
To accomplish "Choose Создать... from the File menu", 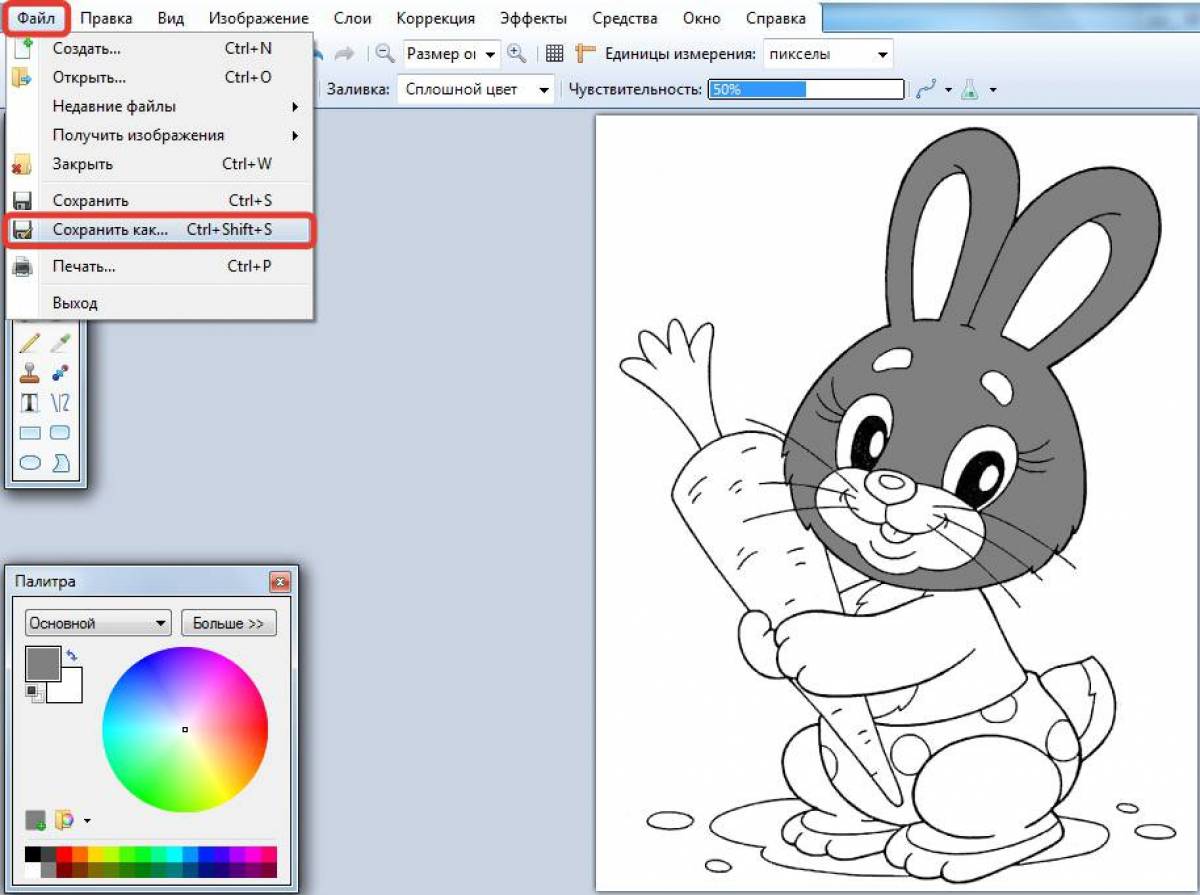I will point(160,48).
